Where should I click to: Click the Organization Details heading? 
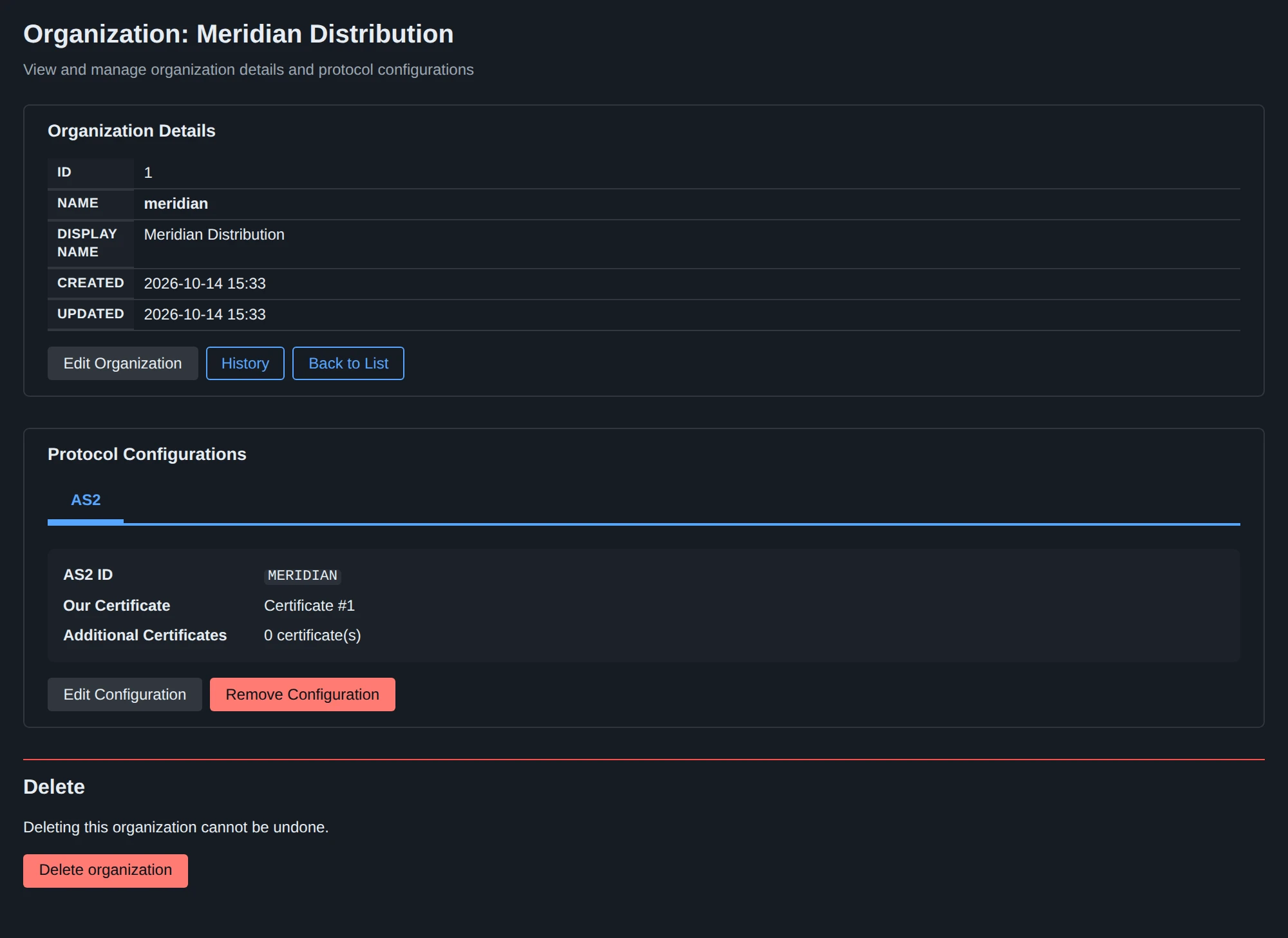pos(131,131)
